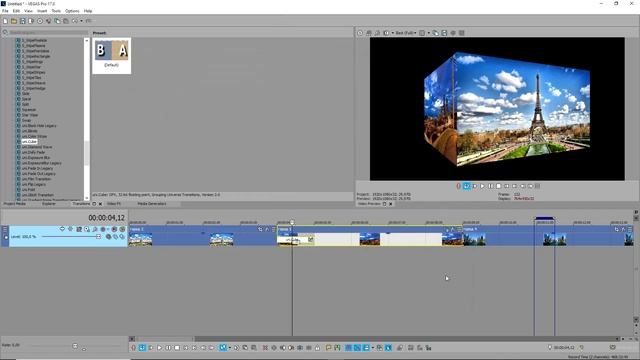Switch to the Media Generators tab
The width and height of the screenshot is (640, 360).
(x=152, y=204)
